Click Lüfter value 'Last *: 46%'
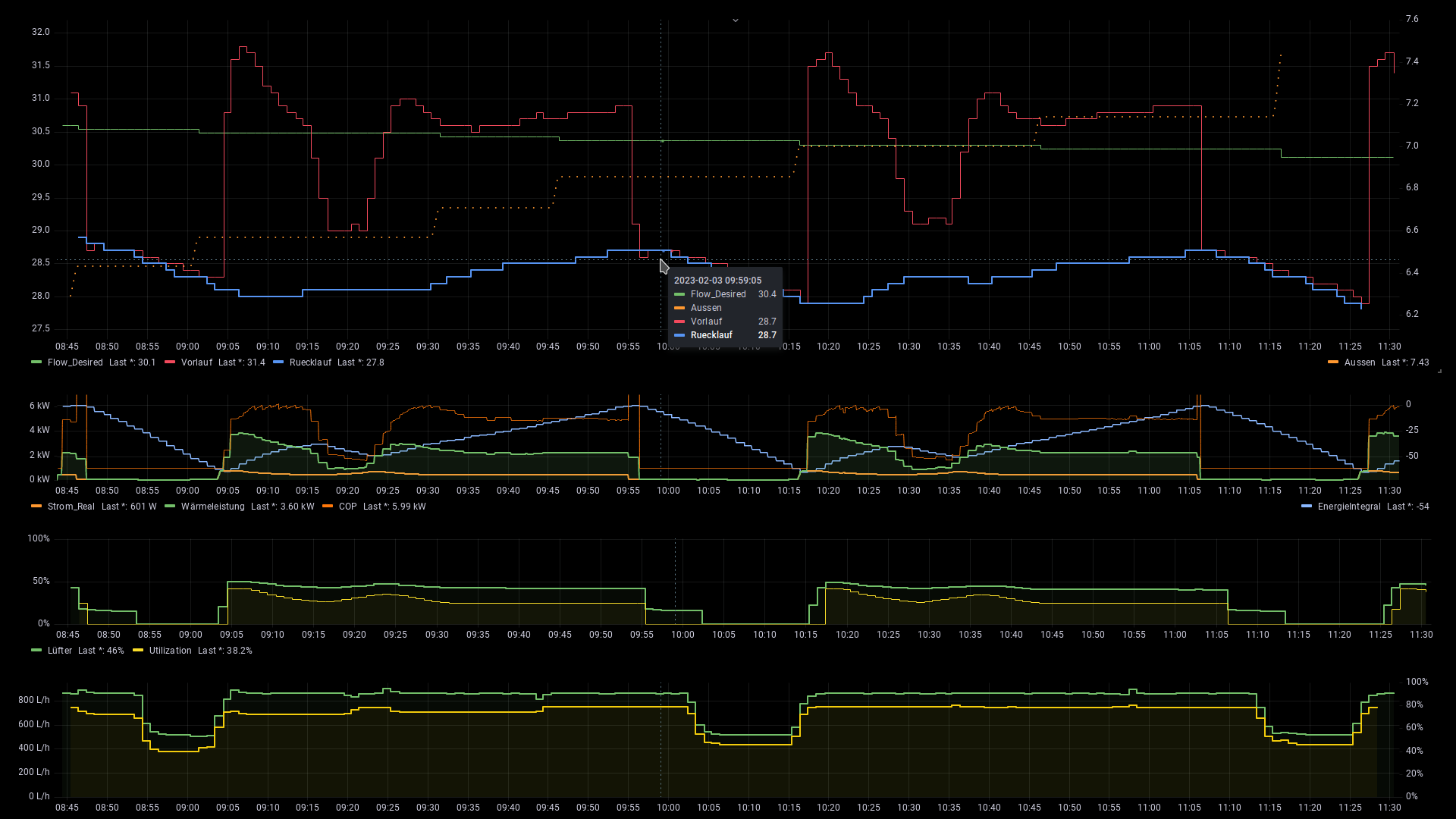 coord(101,651)
